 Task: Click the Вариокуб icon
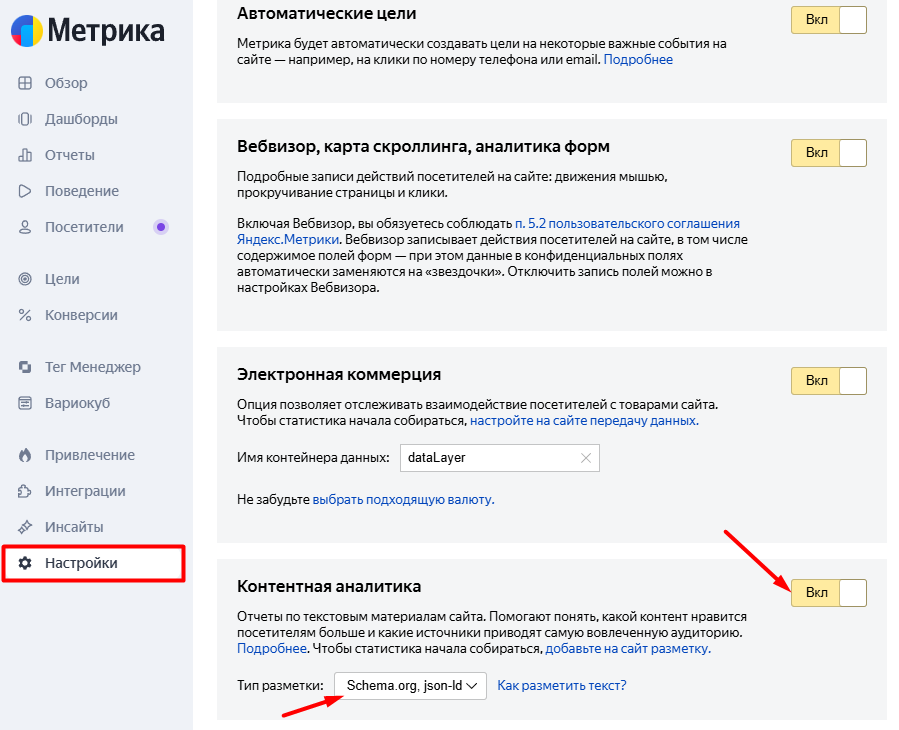coord(25,403)
